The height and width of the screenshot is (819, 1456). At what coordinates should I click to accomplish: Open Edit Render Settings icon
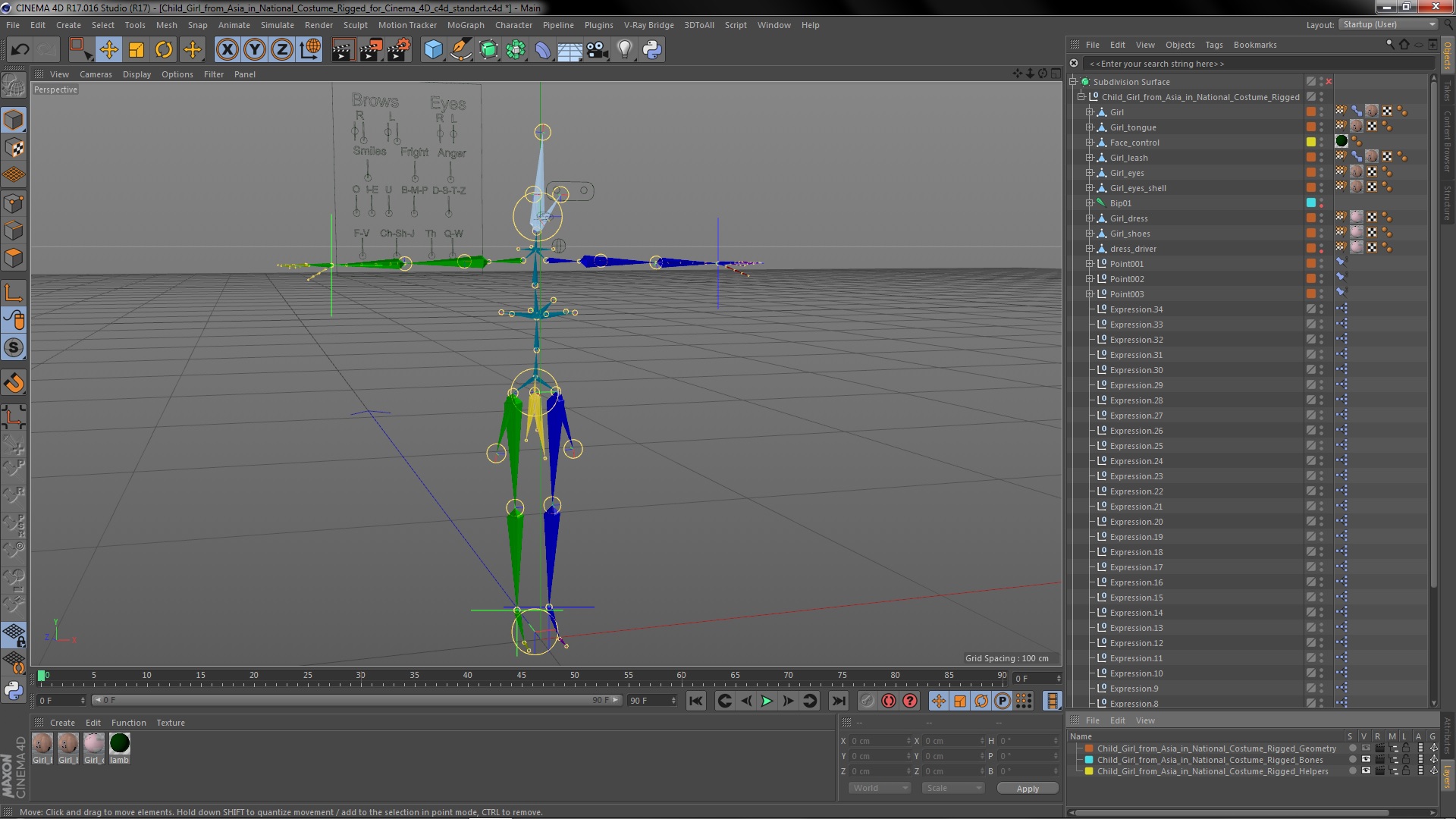[399, 50]
